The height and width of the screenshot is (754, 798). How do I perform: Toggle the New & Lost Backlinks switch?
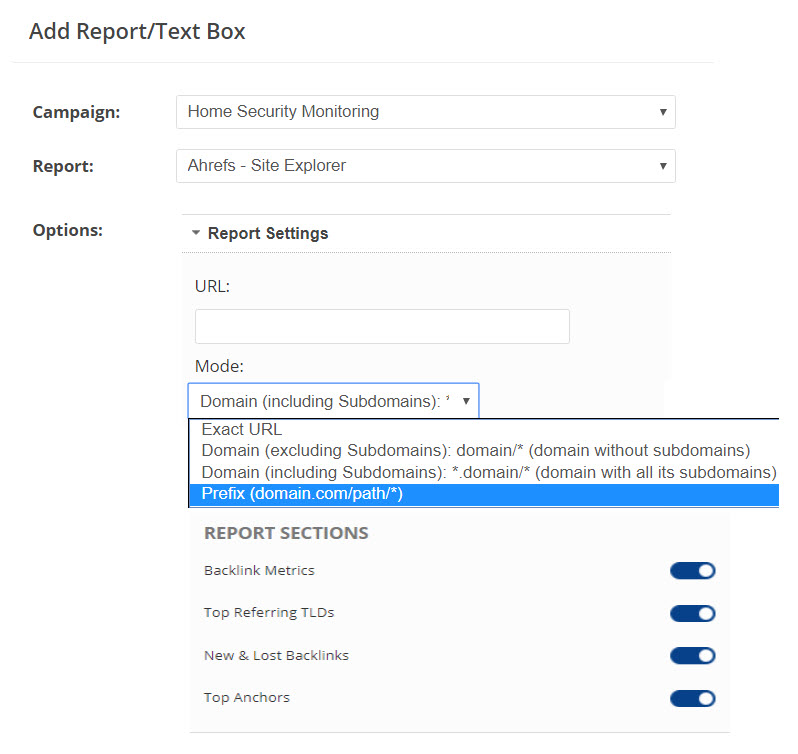(x=692, y=656)
